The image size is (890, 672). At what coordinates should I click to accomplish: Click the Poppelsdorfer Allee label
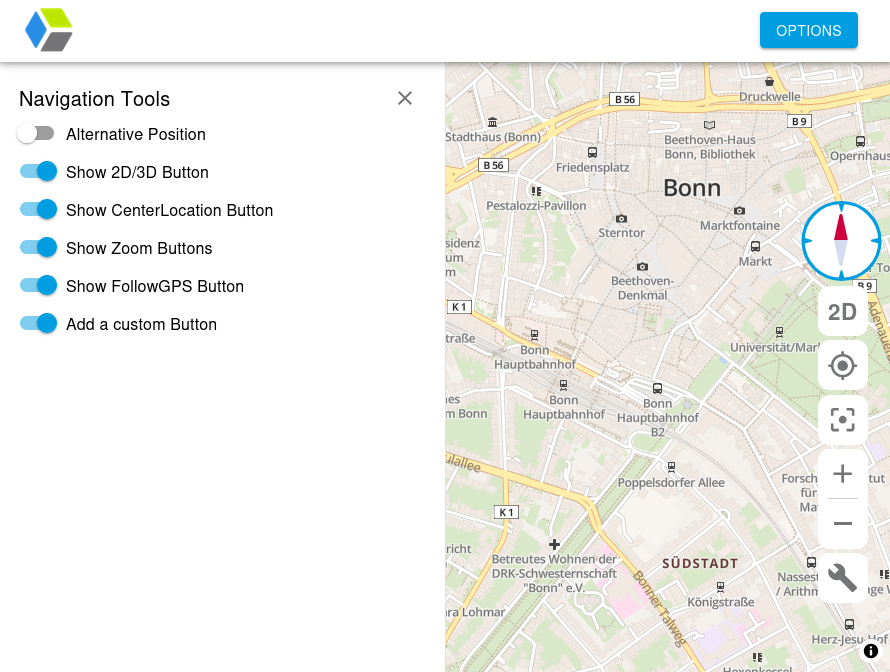tap(671, 482)
